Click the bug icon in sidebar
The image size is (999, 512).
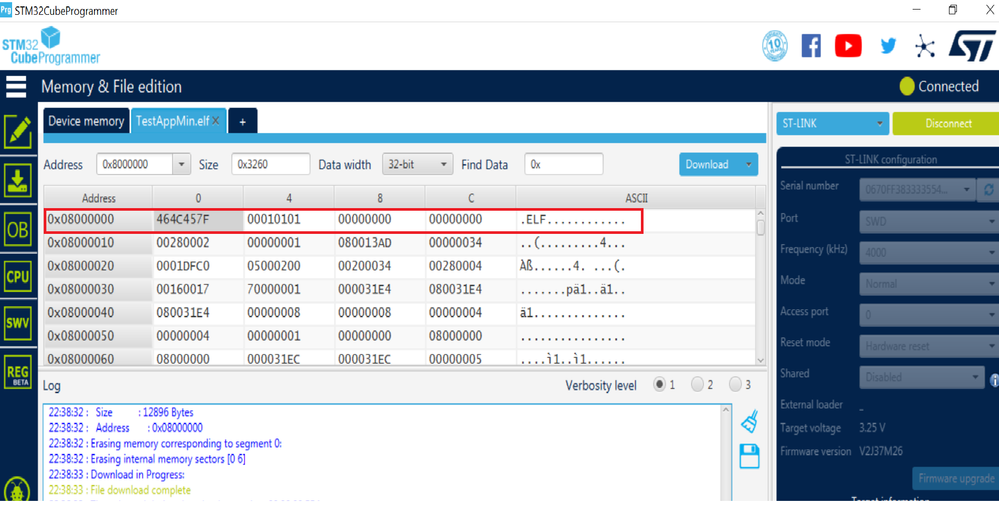point(17,490)
